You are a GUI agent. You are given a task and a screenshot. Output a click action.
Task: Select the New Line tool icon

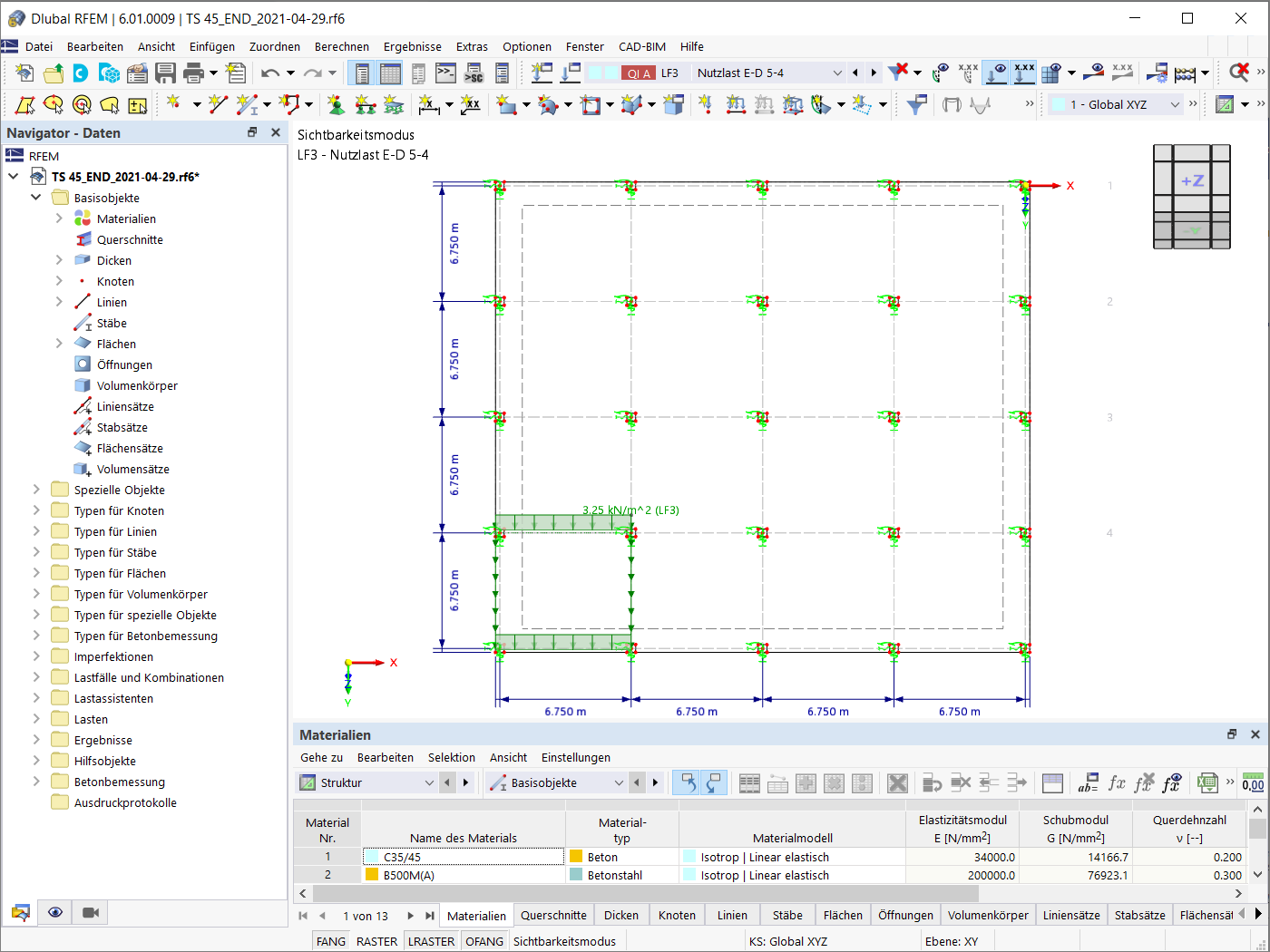click(x=218, y=105)
